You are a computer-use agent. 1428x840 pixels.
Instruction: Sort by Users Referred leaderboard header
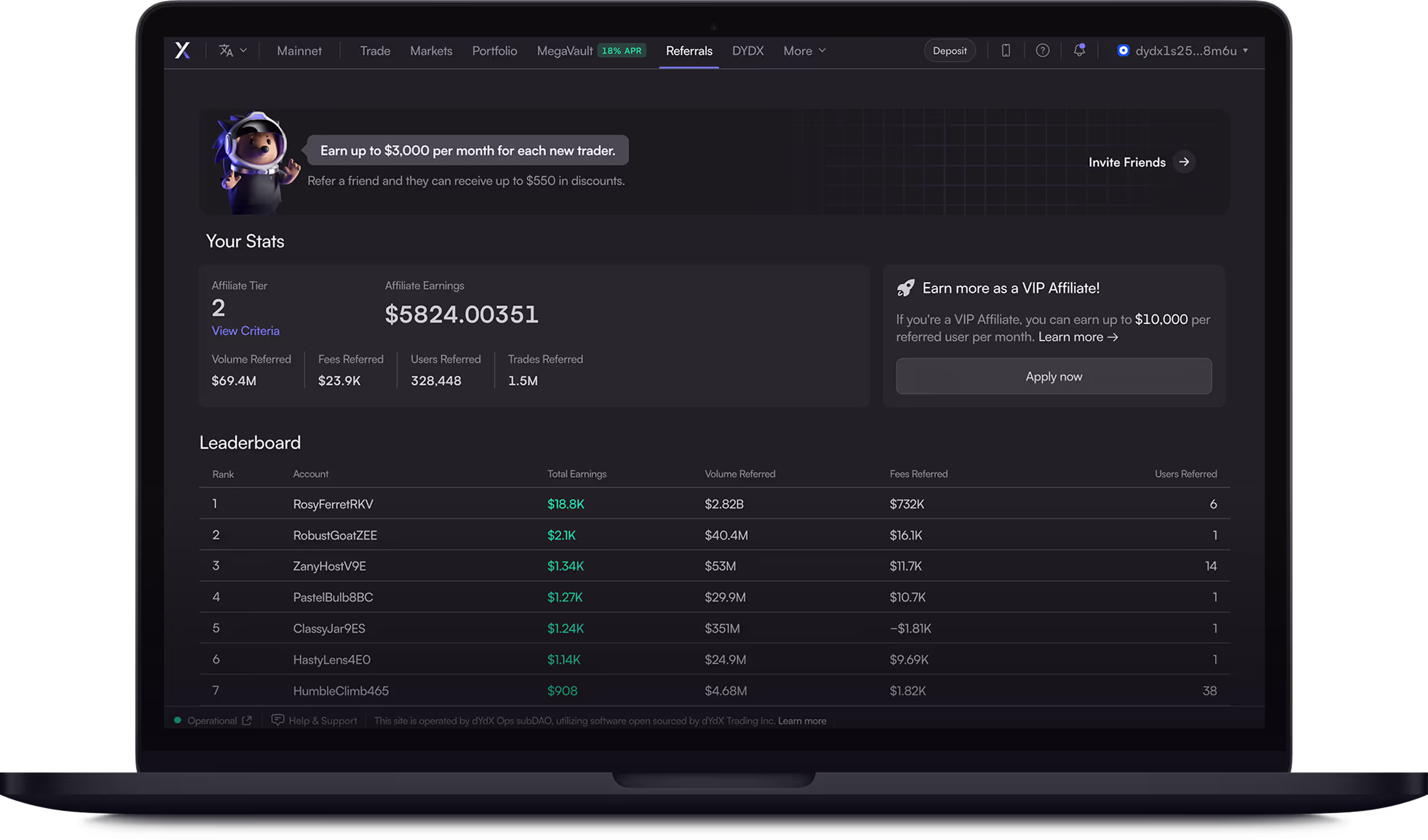[1186, 473]
